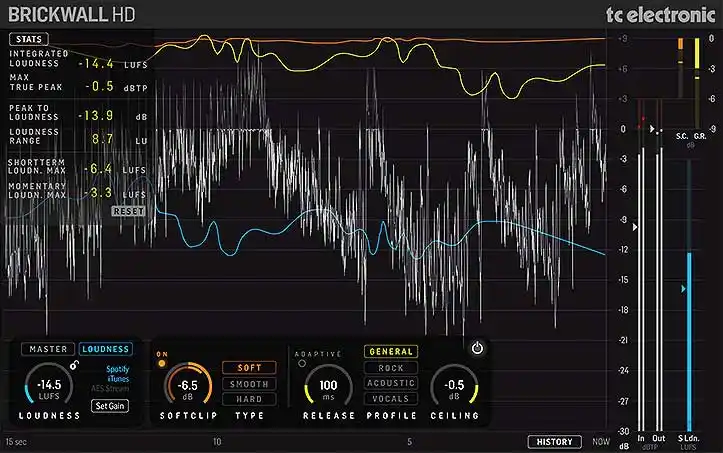This screenshot has height=453, width=723.
Task: Select the GENERAL profile
Action: click(391, 352)
